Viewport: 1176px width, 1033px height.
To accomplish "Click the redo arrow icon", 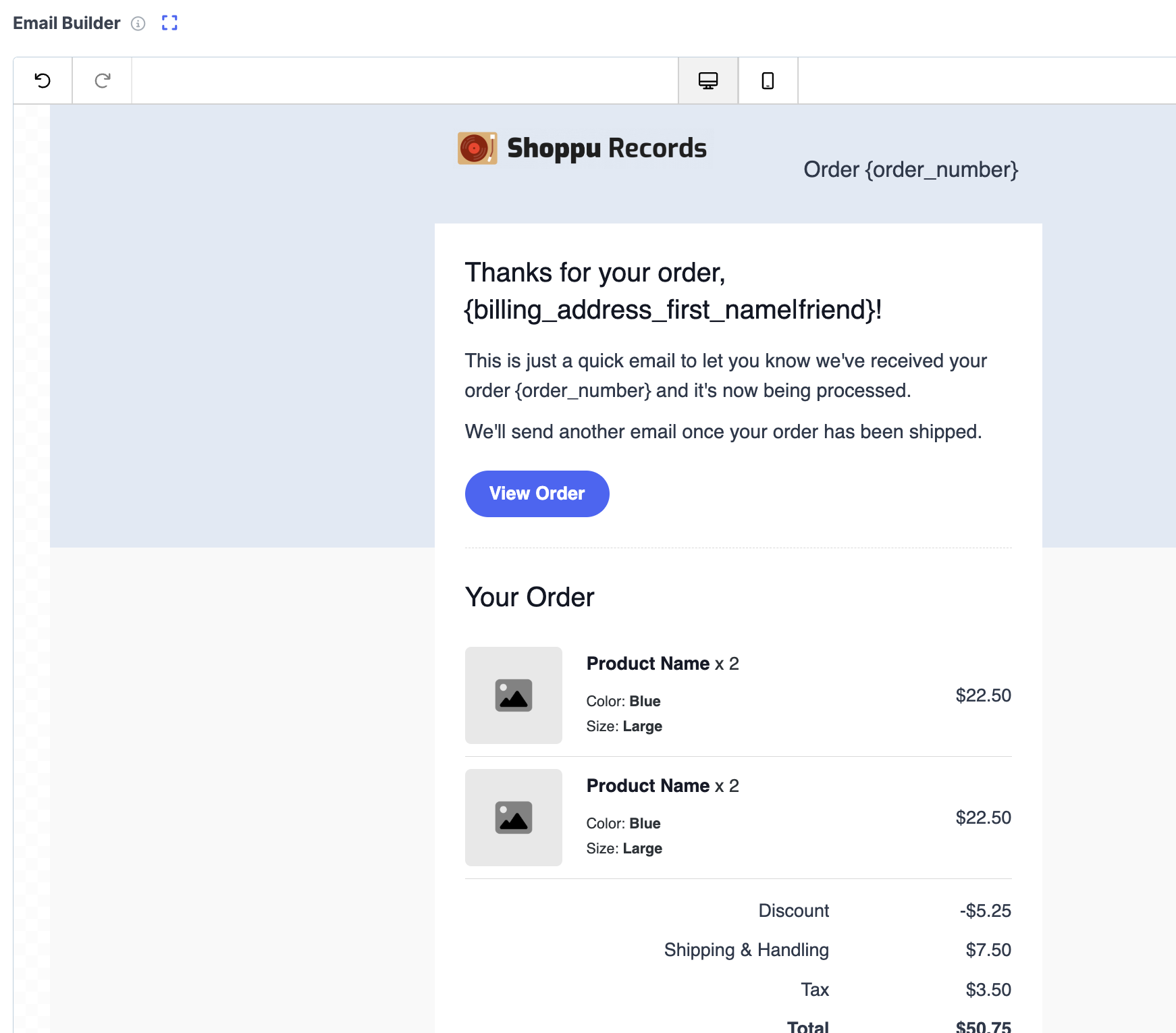I will [102, 80].
